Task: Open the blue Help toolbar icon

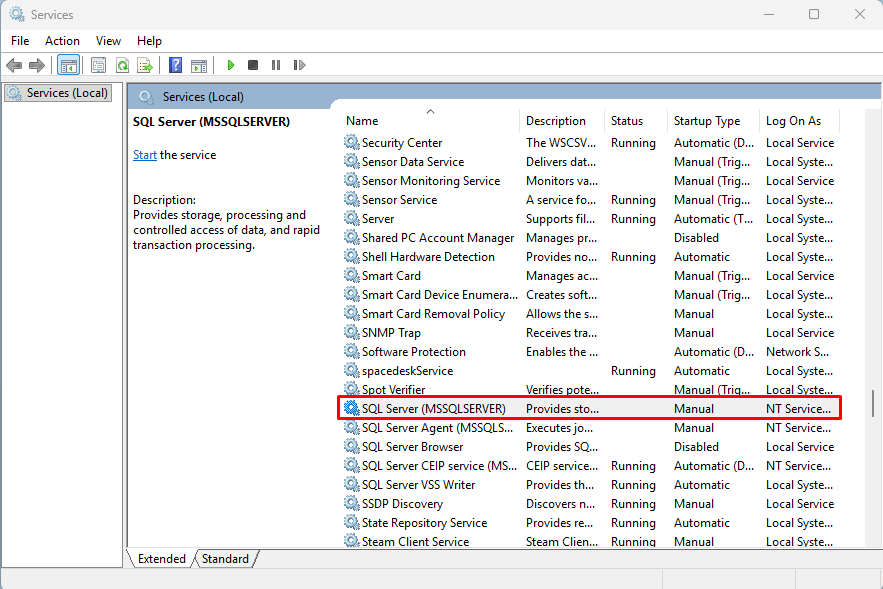Action: point(176,65)
